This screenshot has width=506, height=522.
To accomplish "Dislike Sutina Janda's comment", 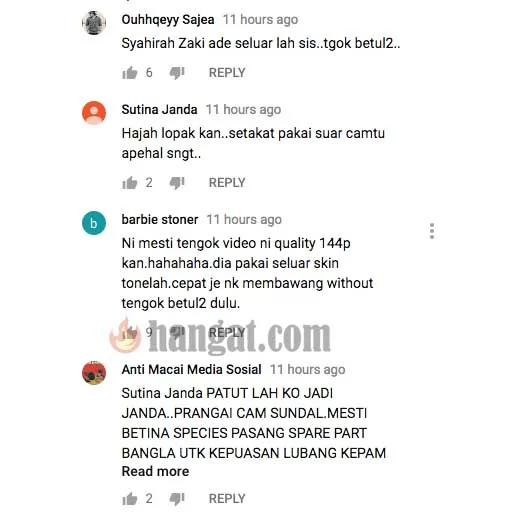I will pos(177,183).
